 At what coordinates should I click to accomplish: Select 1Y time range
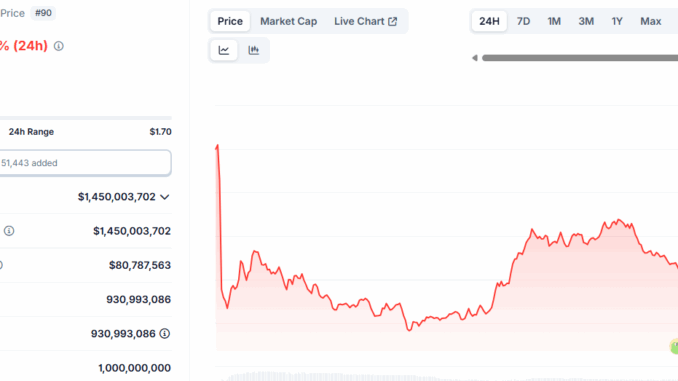(617, 21)
